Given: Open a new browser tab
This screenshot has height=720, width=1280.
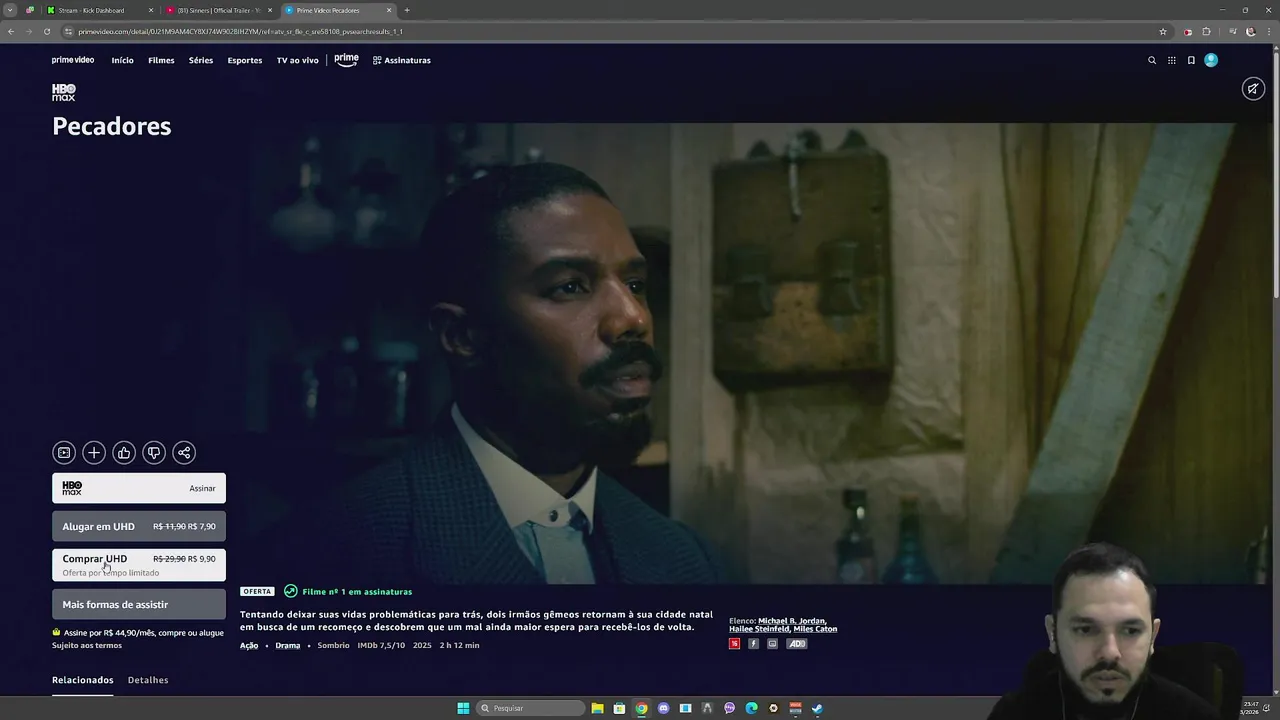Looking at the screenshot, I should tap(407, 10).
